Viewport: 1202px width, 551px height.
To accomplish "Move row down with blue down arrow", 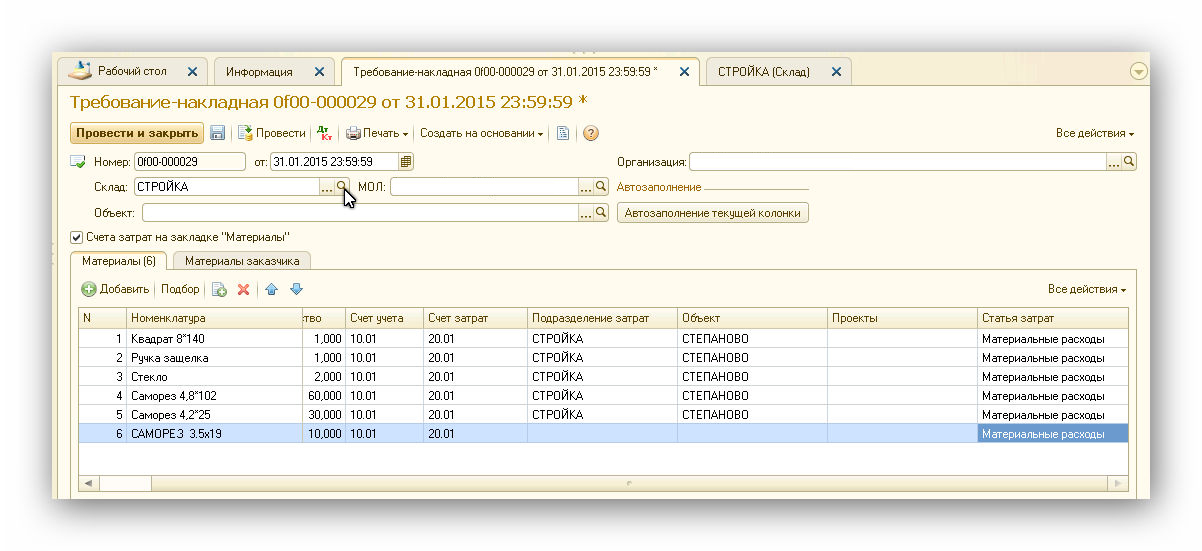I will point(296,289).
